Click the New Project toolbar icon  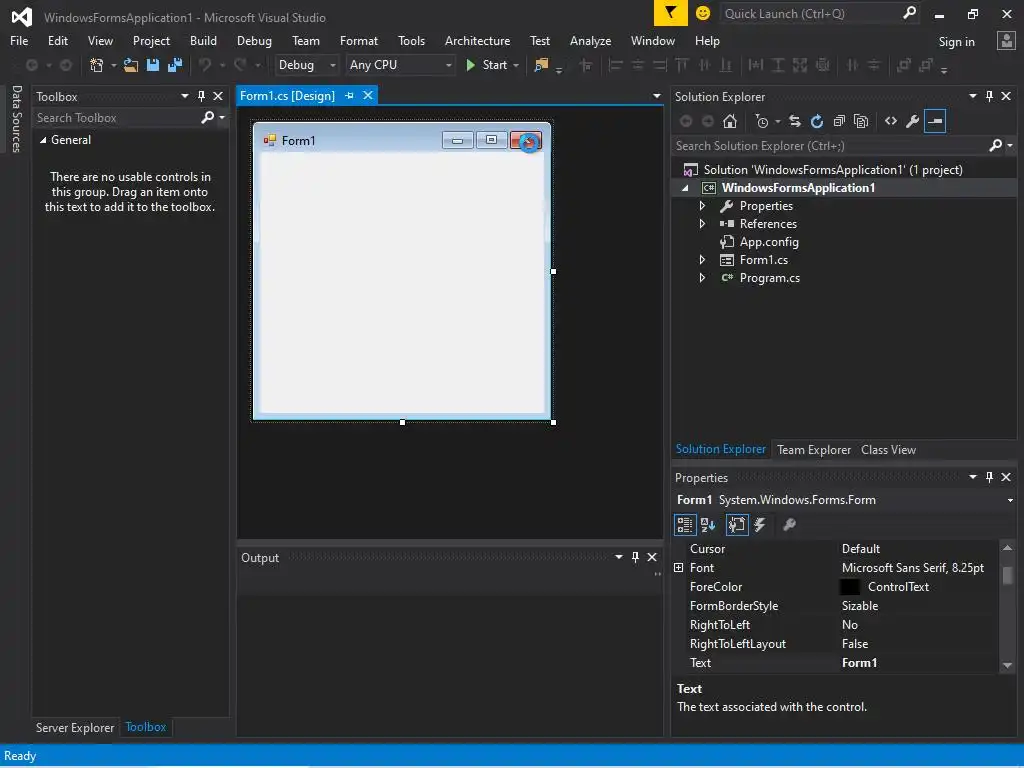tap(97, 65)
